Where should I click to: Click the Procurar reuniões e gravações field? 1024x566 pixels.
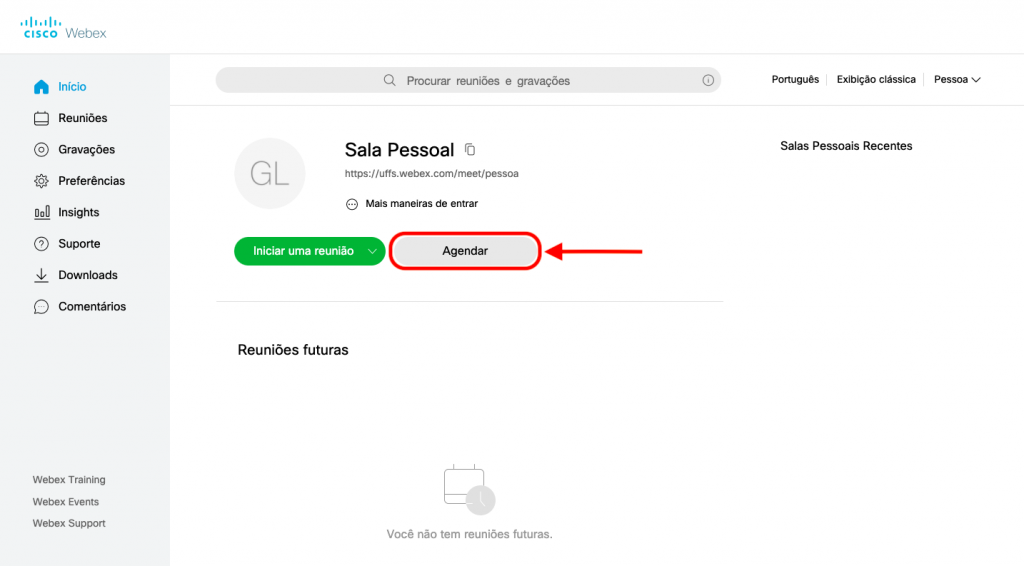(488, 80)
